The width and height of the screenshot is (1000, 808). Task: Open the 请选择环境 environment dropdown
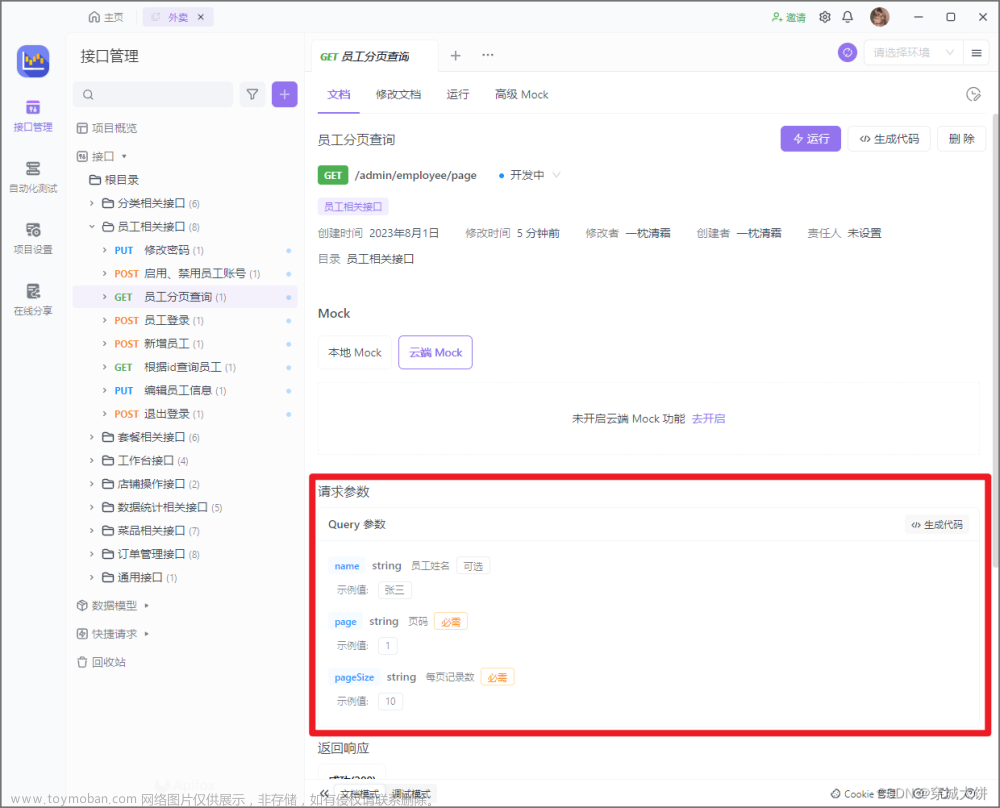913,52
